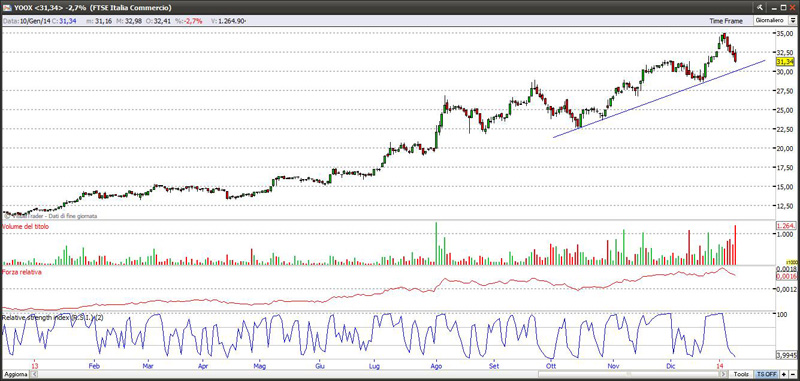Click the 35,00 price axis label
The height and width of the screenshot is (381, 800).
785,33
